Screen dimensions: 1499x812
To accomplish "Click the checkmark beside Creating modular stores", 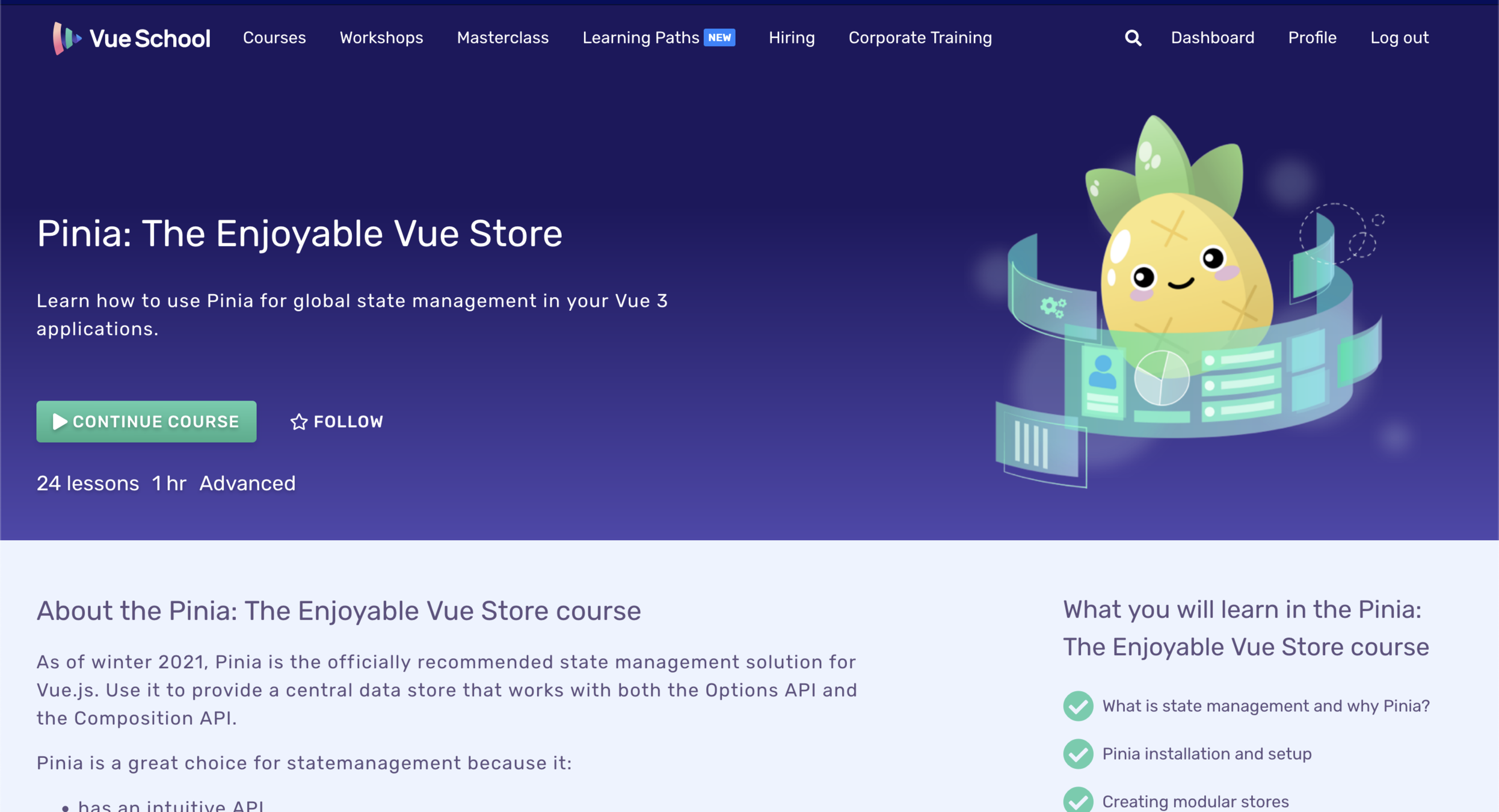I will pyautogui.click(x=1078, y=801).
